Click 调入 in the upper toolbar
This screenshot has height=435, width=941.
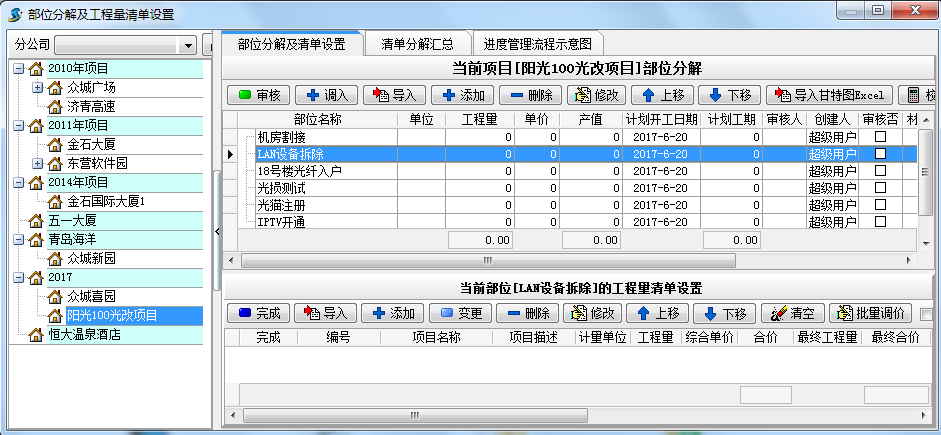tap(326, 95)
